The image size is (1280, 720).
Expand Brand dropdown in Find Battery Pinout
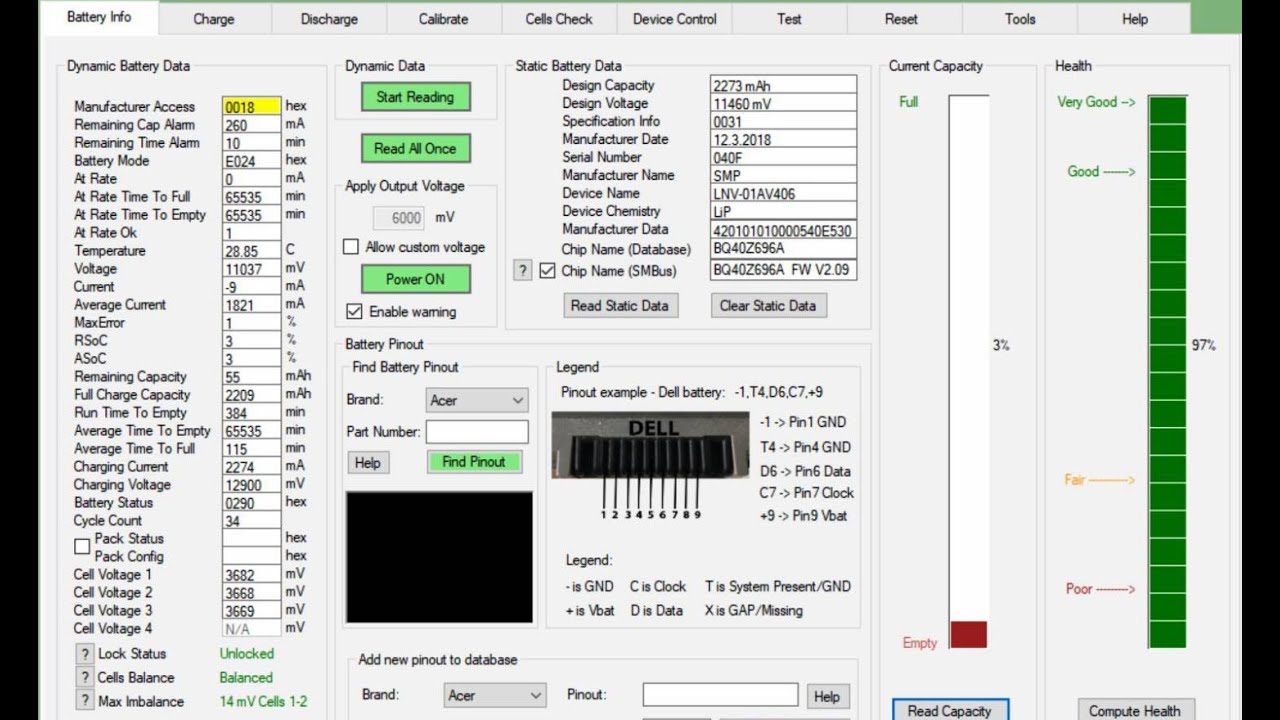(x=477, y=400)
